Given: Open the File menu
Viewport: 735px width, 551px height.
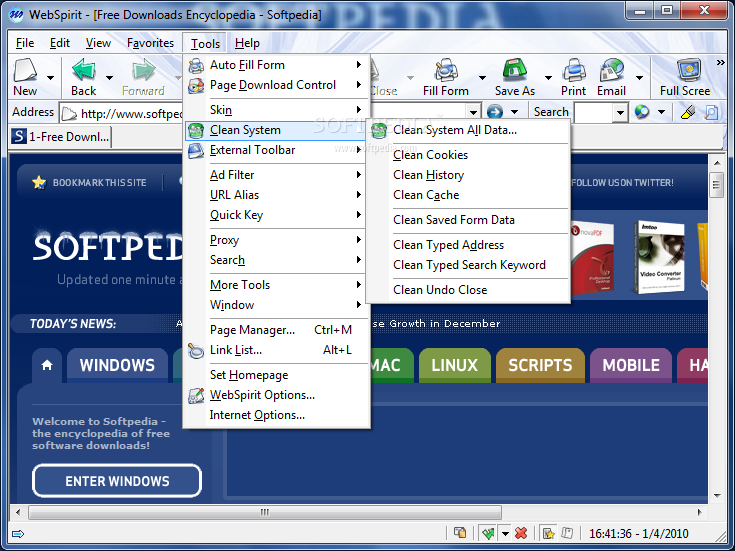Looking at the screenshot, I should point(25,43).
